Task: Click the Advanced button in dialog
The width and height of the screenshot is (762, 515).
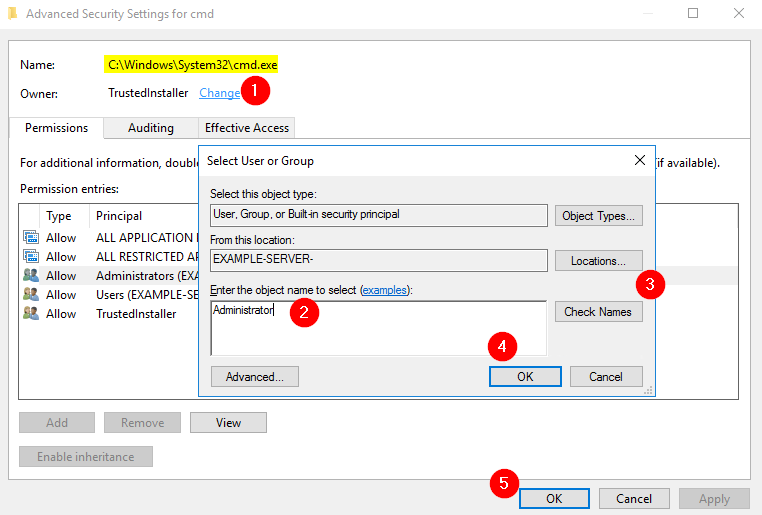Action: pos(255,377)
